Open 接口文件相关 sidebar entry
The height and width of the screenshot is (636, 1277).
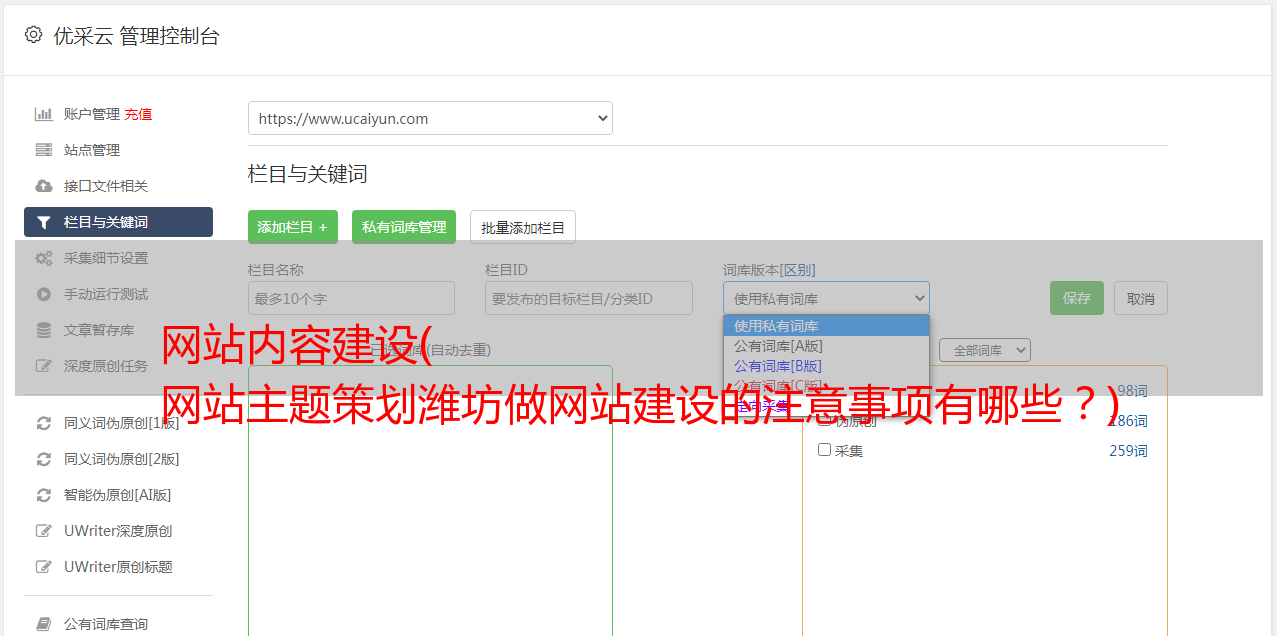(x=106, y=186)
